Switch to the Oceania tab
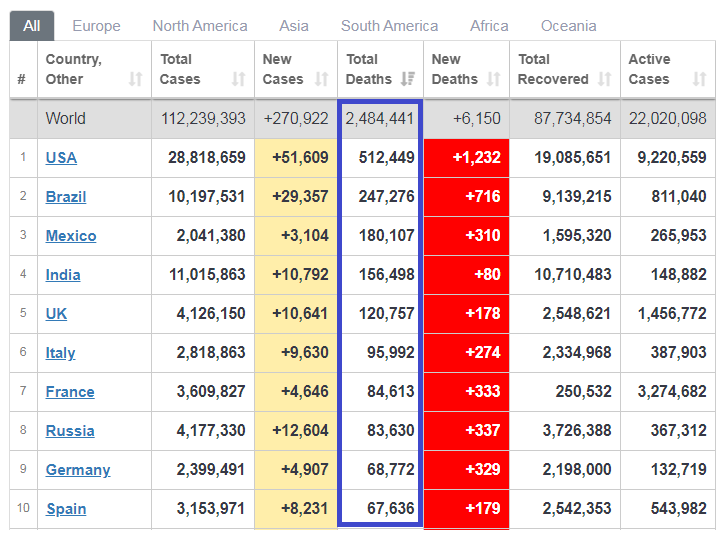Screen dimensions: 726x536 point(568,26)
